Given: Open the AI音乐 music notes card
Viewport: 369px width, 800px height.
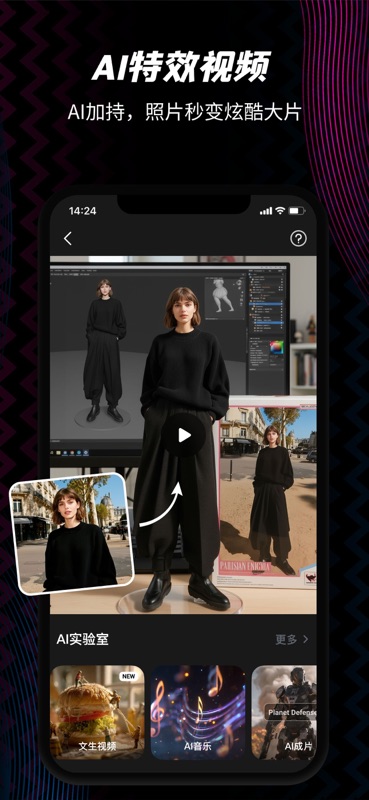Looking at the screenshot, I should [198, 712].
